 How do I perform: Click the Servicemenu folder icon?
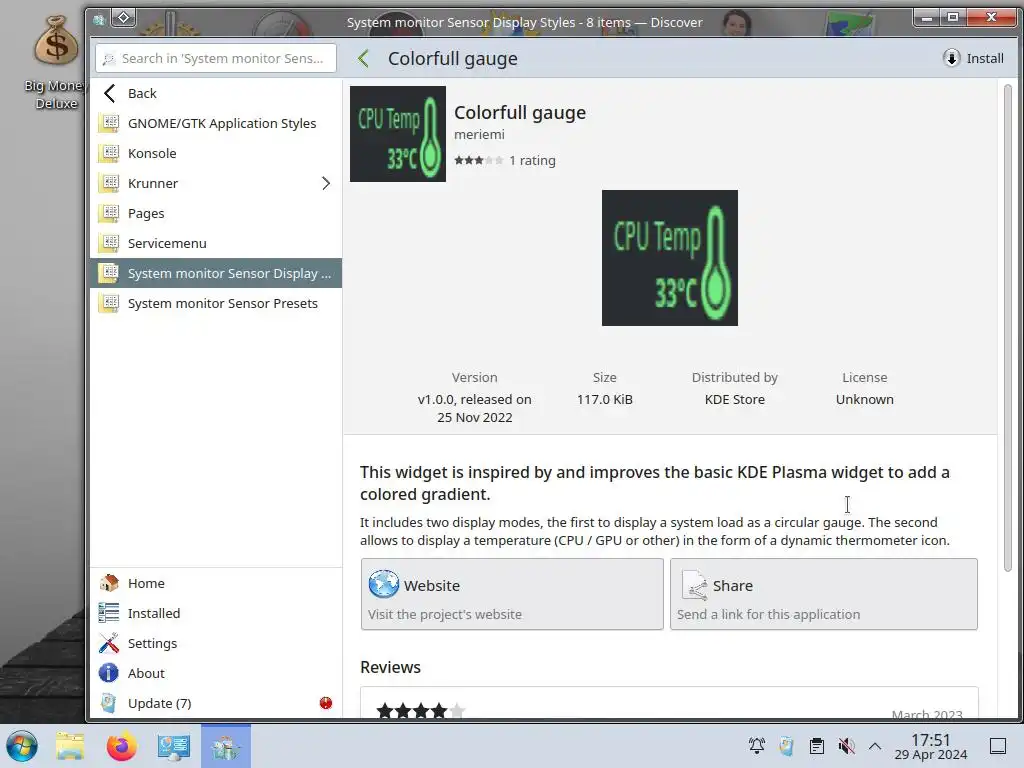point(109,244)
